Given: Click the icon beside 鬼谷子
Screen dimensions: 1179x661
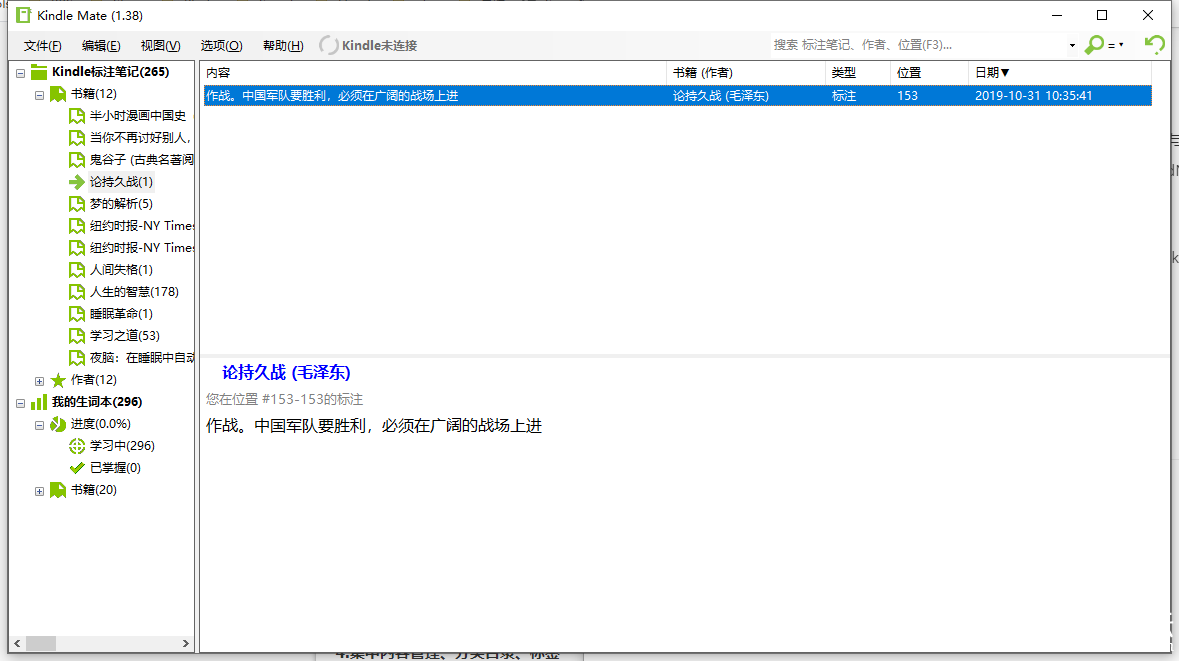Looking at the screenshot, I should 77,159.
